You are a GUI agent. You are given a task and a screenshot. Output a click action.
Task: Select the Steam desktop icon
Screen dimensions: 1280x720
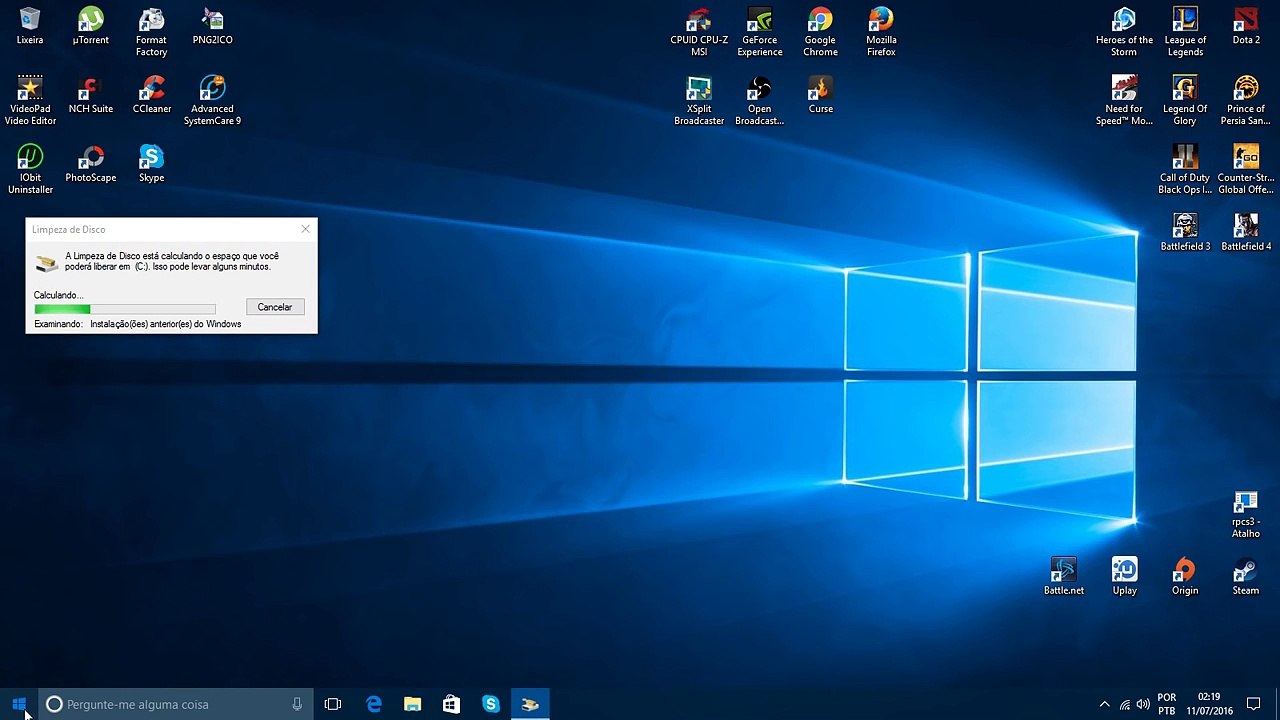click(1246, 576)
